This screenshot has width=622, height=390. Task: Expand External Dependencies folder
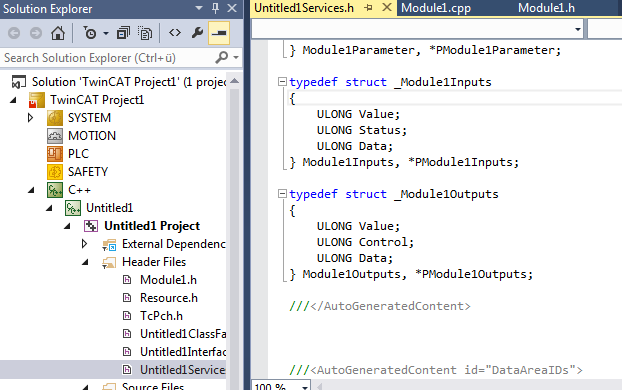click(x=84, y=244)
